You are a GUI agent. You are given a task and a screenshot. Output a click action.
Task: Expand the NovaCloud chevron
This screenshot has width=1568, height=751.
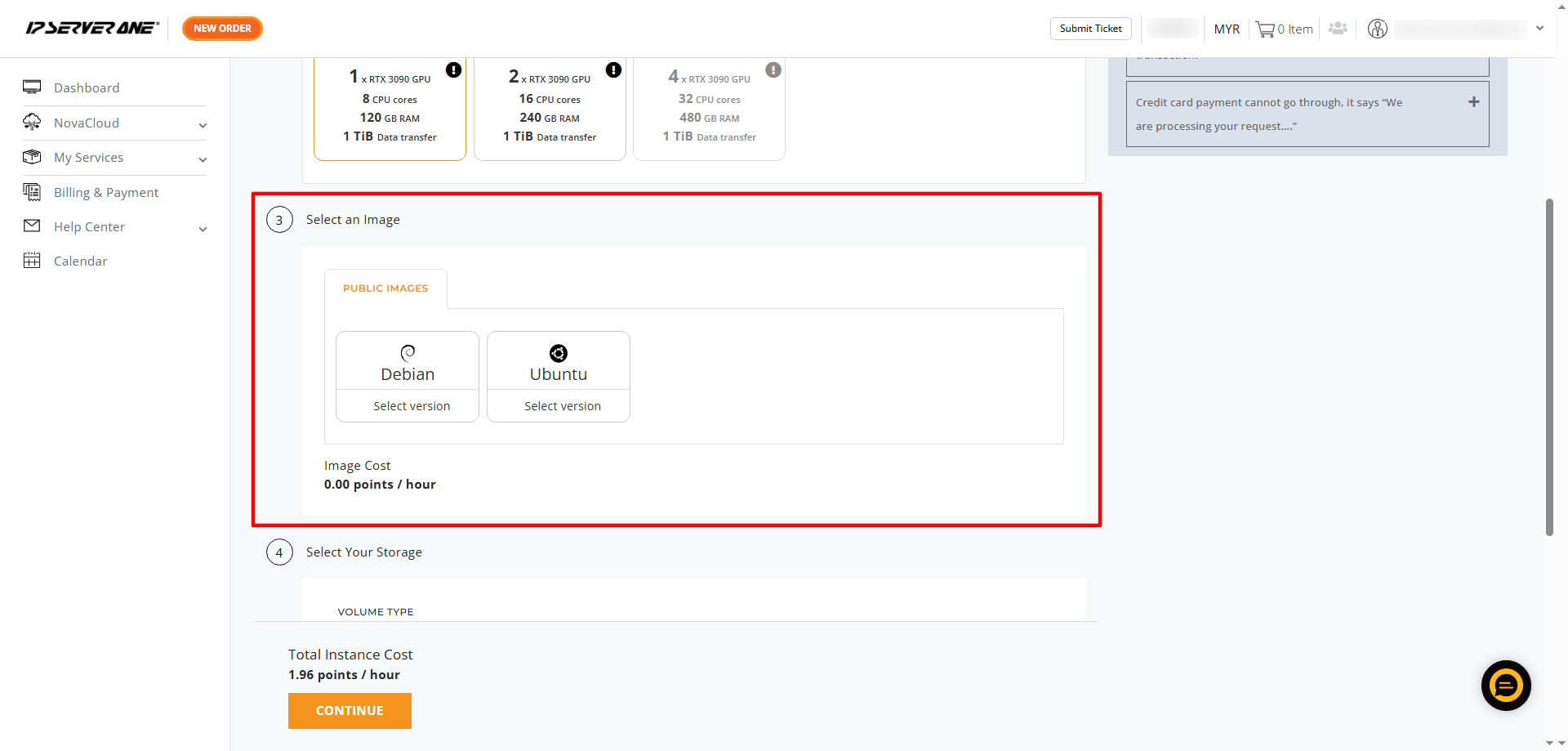pyautogui.click(x=203, y=125)
